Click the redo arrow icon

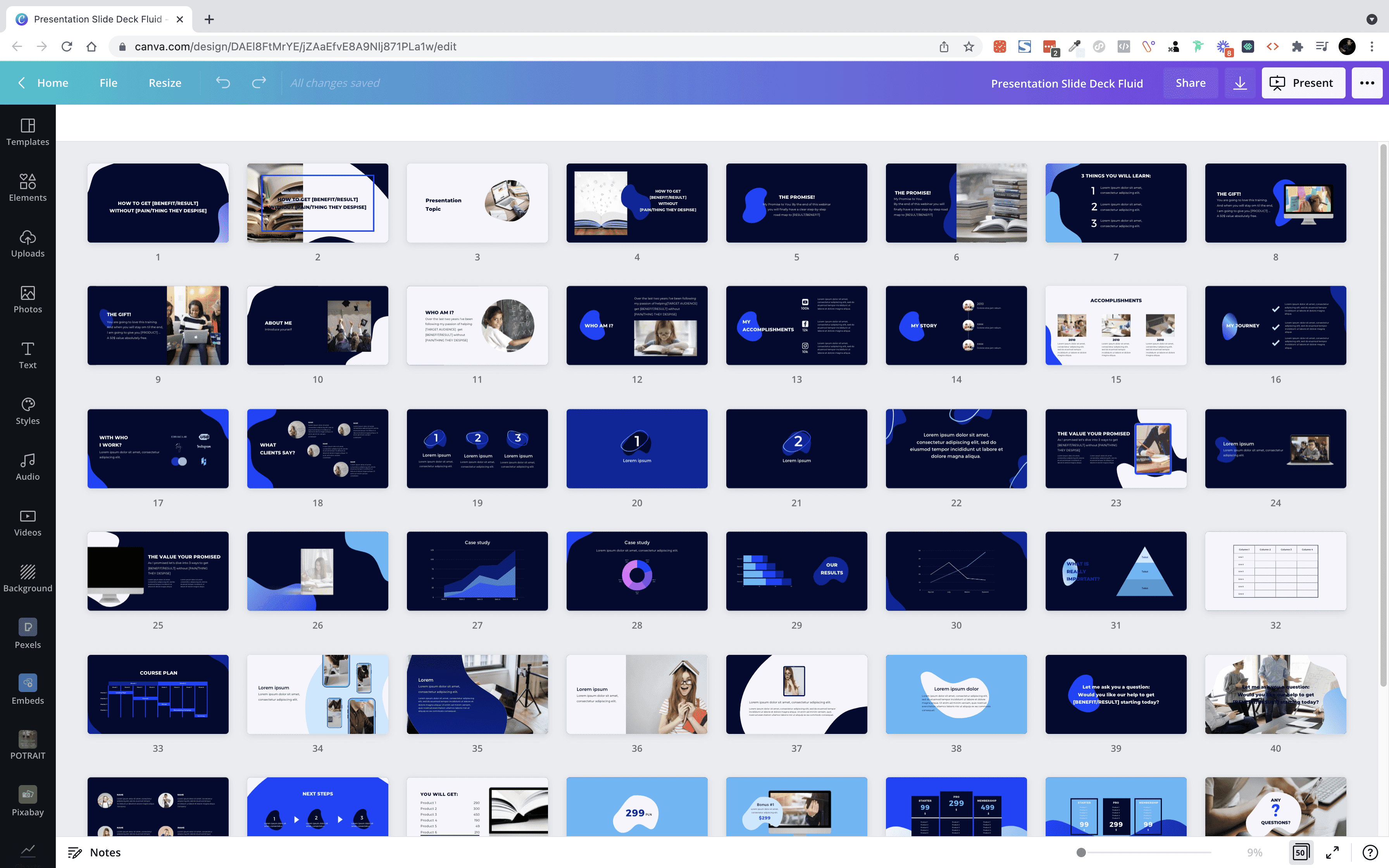[x=259, y=83]
